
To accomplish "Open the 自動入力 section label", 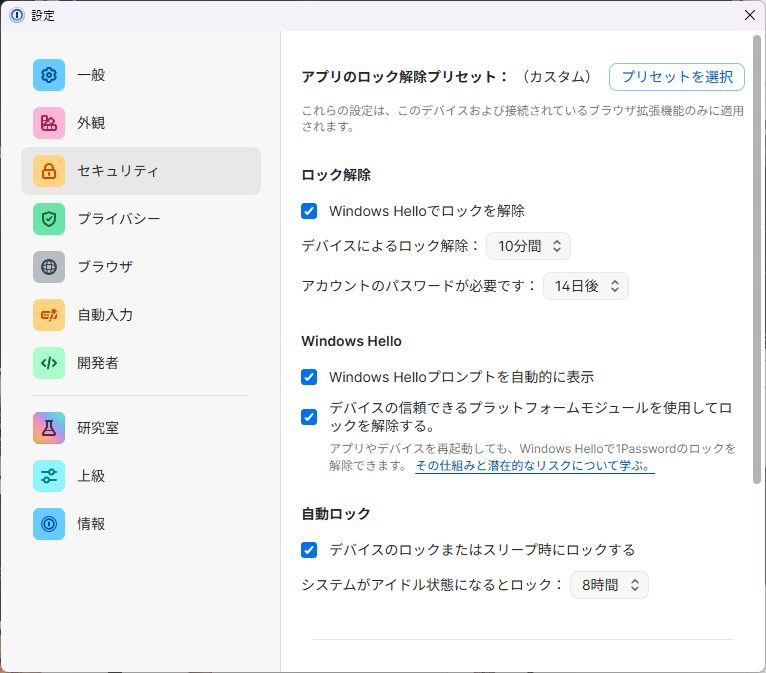I will [105, 315].
